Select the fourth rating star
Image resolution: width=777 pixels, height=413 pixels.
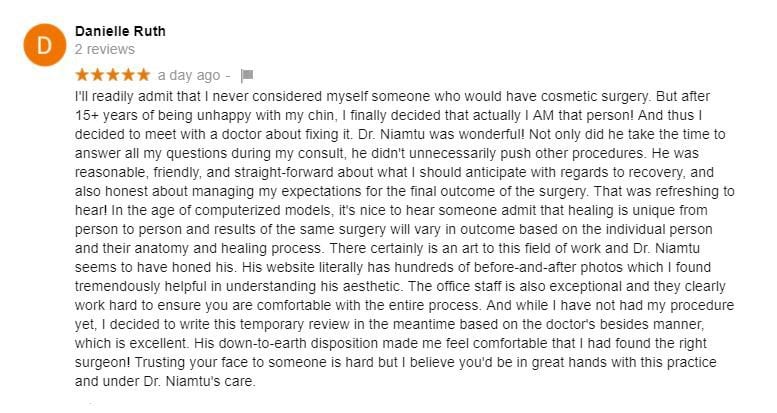click(128, 75)
